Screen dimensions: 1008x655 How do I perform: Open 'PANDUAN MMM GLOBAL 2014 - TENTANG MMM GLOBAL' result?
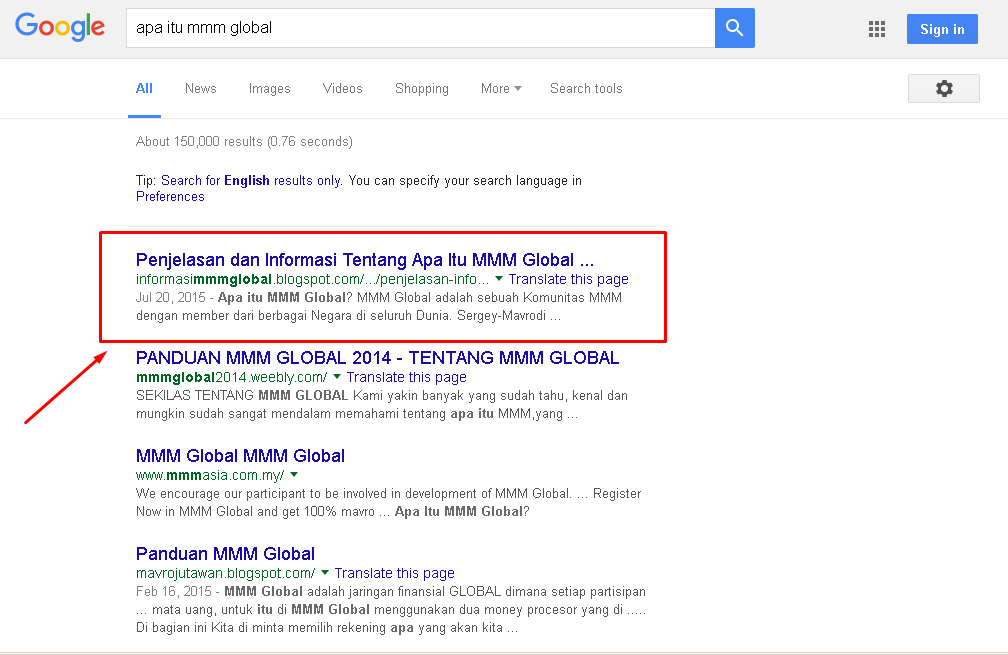(377, 357)
